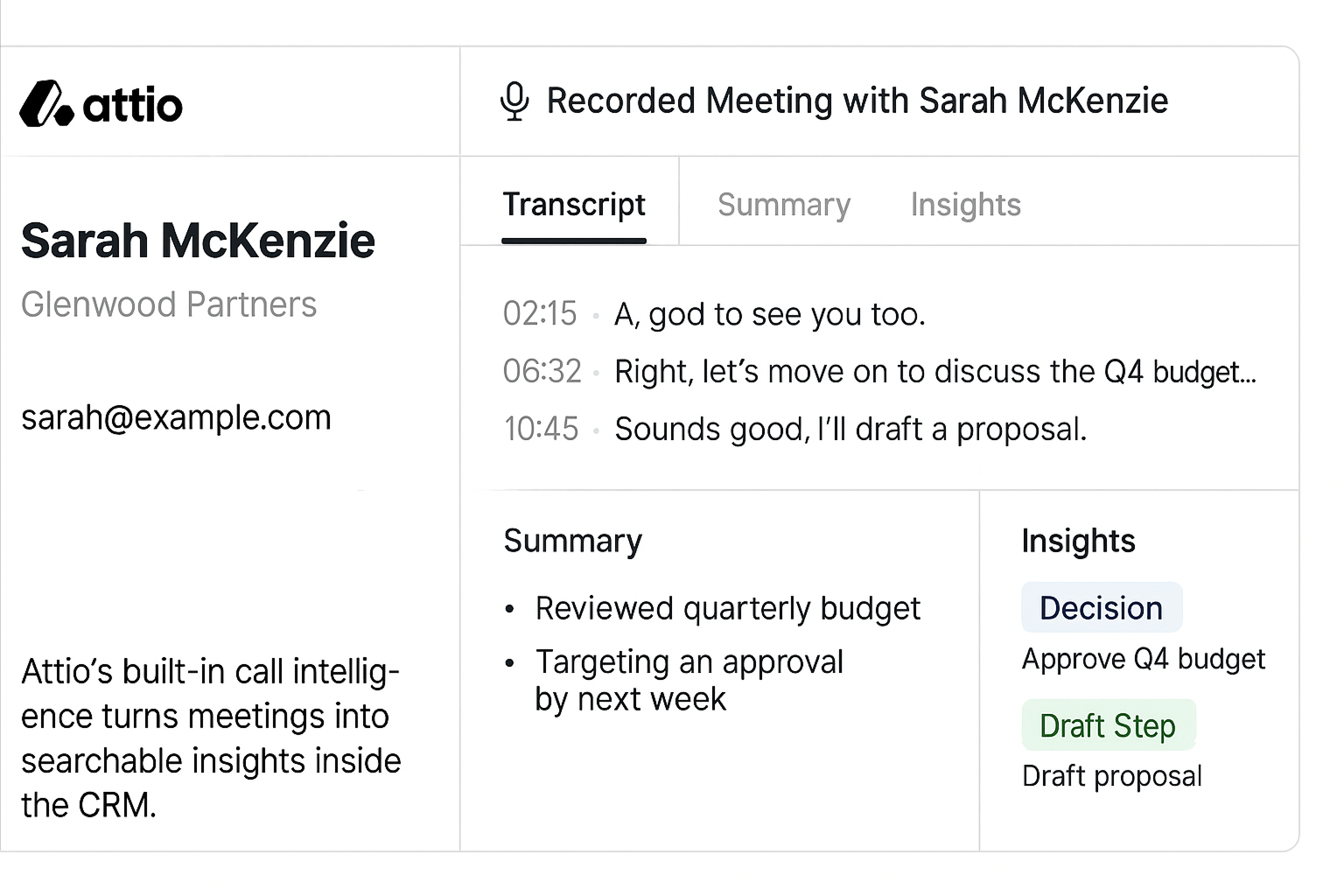Viewport: 1344px width, 896px height.
Task: Open the Insights tab
Action: coord(966,205)
